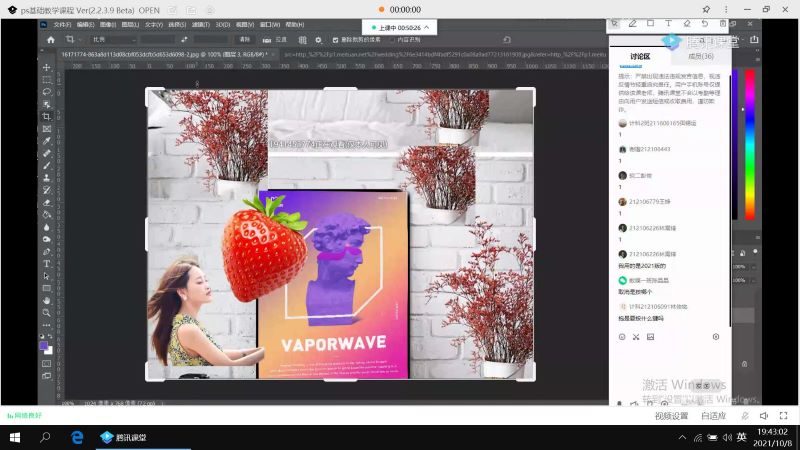Screen dimensions: 800x450
Task: Toggle the microphone icon in bottom bar
Action: tap(745, 416)
